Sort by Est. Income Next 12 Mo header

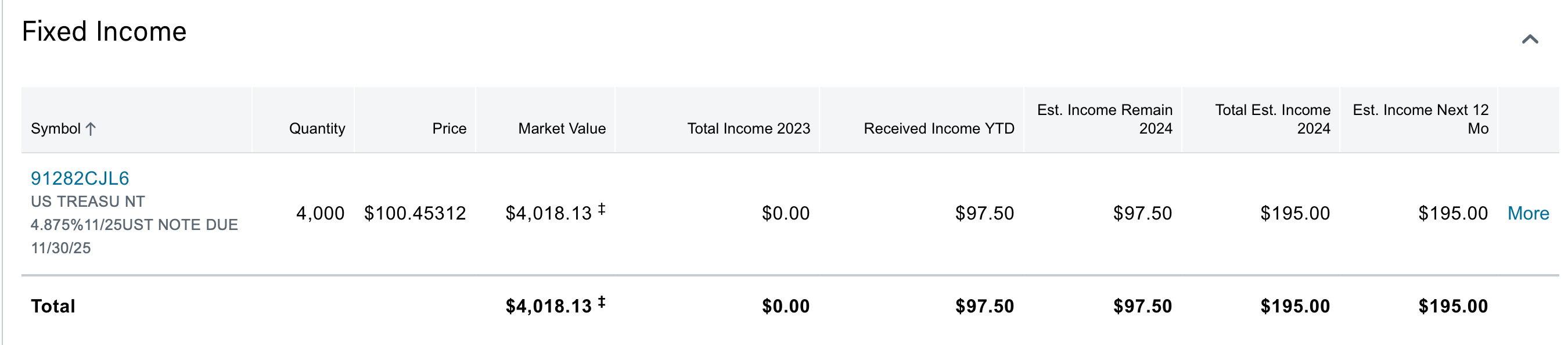coord(1420,119)
